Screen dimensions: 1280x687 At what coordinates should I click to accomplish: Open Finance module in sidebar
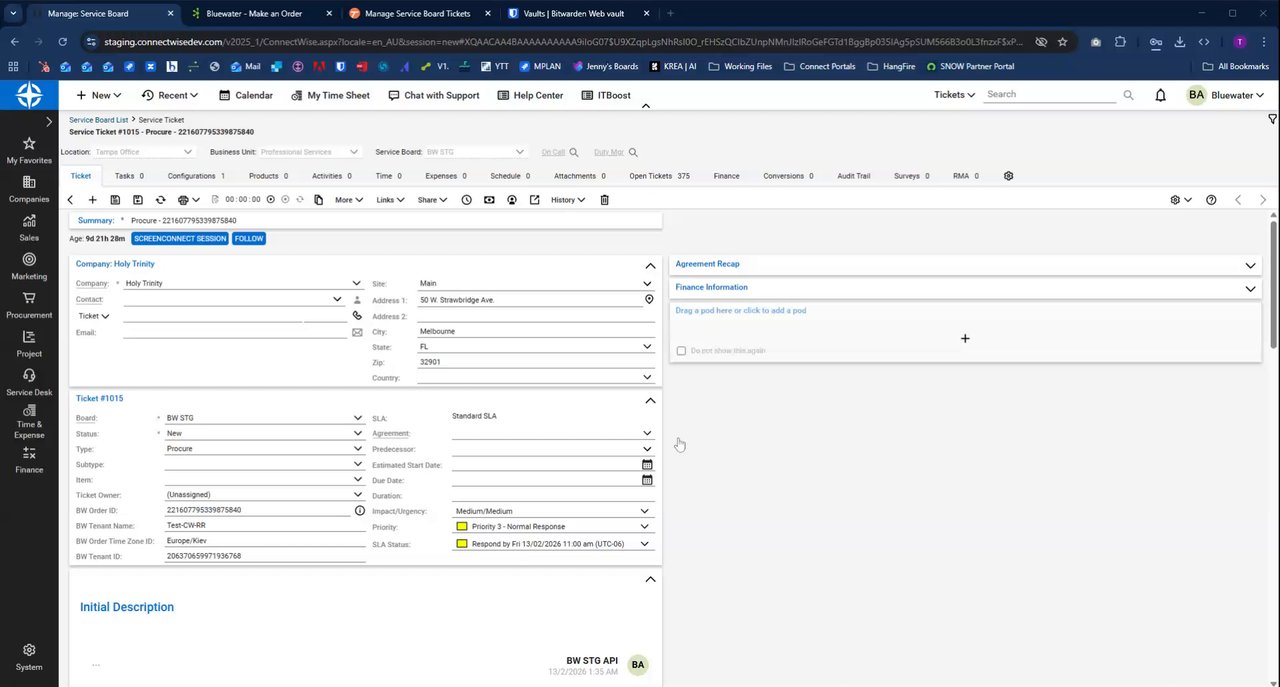[29, 461]
